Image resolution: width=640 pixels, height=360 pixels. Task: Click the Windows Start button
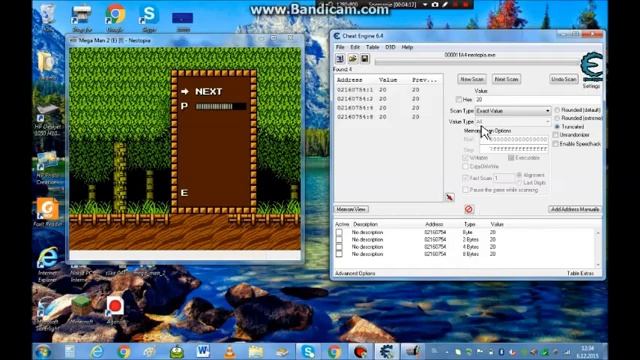43,352
